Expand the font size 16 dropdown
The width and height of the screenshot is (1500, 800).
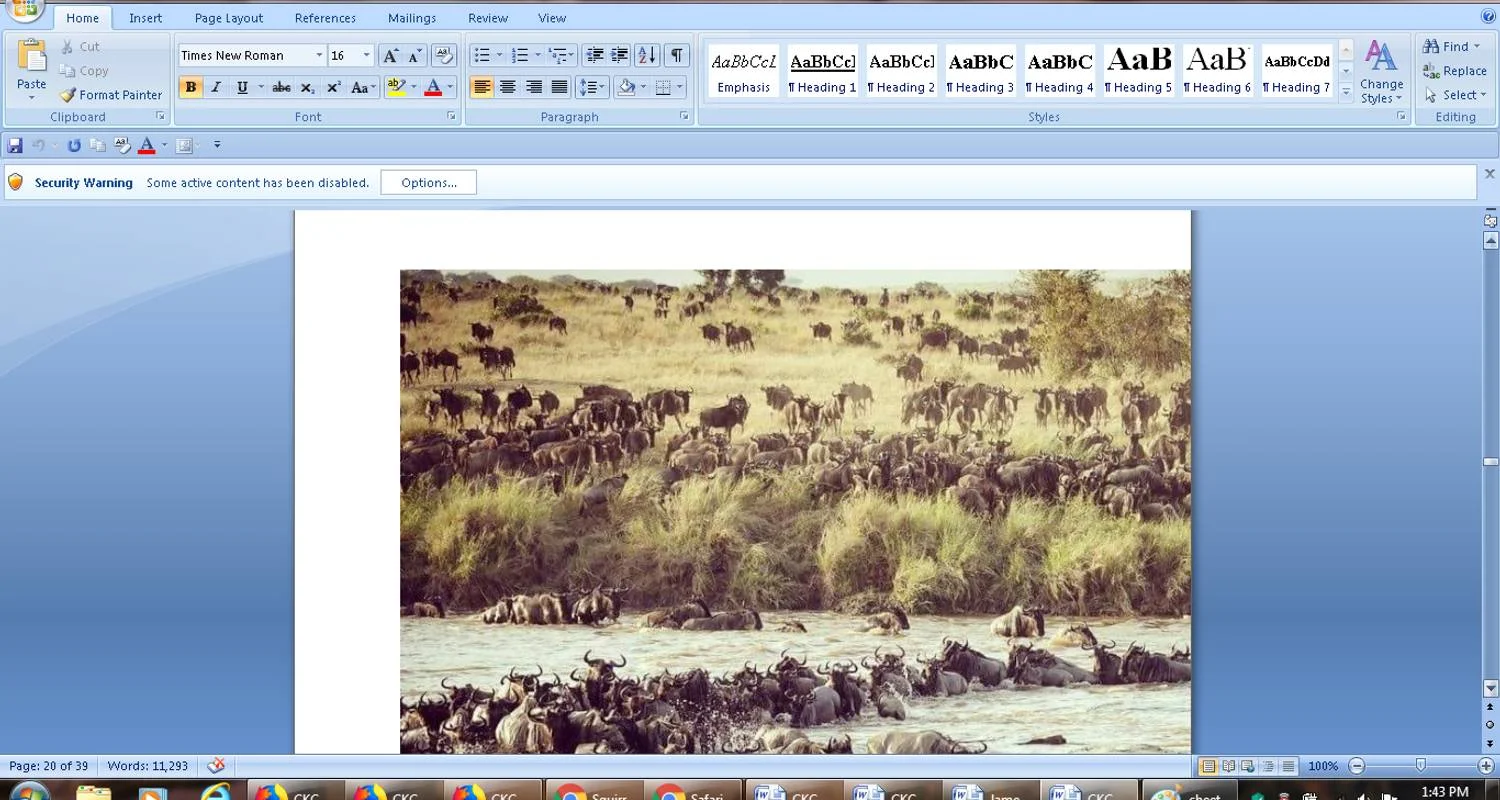(x=366, y=56)
